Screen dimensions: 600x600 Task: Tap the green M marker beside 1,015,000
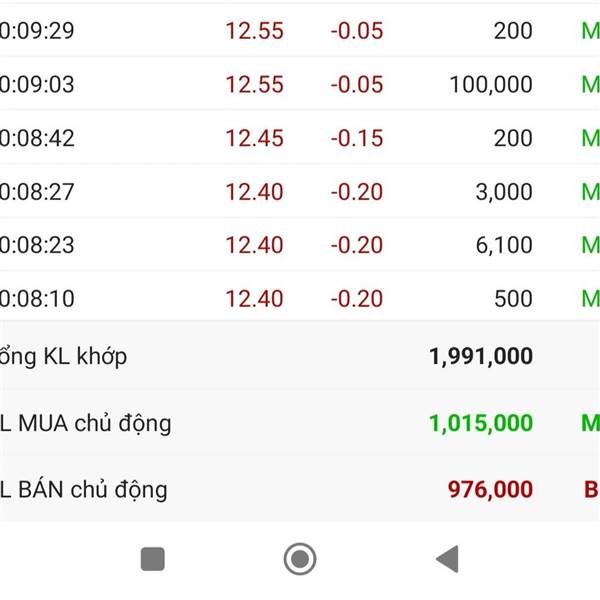(590, 423)
